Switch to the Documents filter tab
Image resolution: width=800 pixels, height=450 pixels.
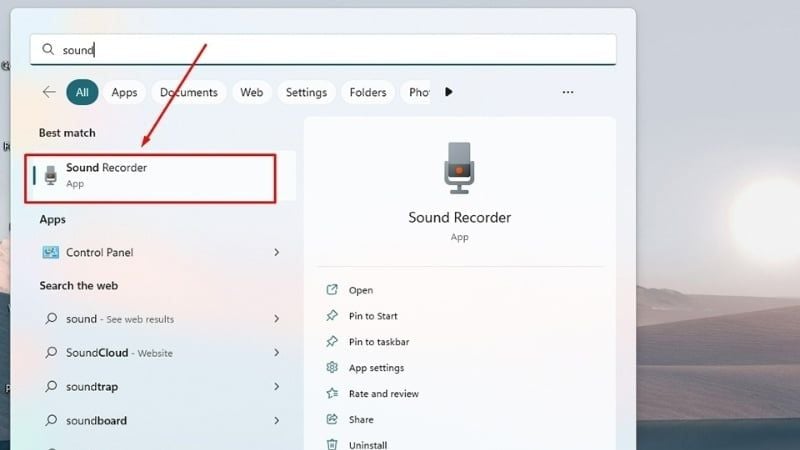click(189, 92)
